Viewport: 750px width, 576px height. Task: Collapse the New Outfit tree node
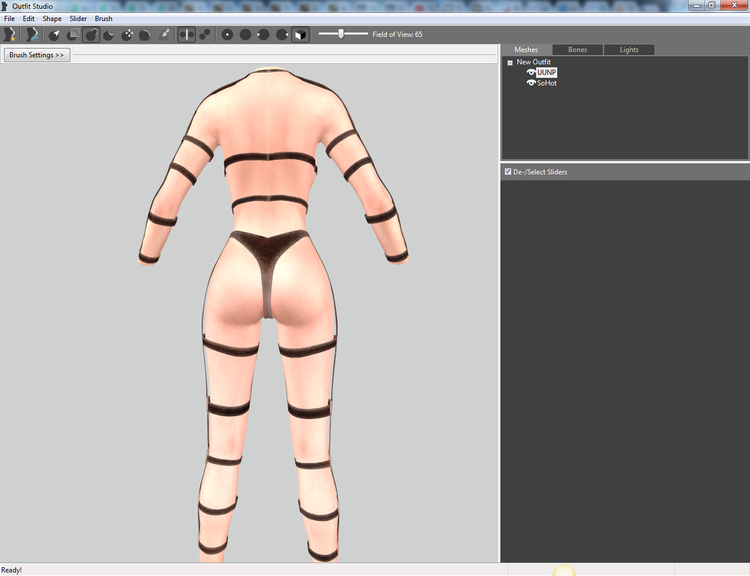coord(510,63)
